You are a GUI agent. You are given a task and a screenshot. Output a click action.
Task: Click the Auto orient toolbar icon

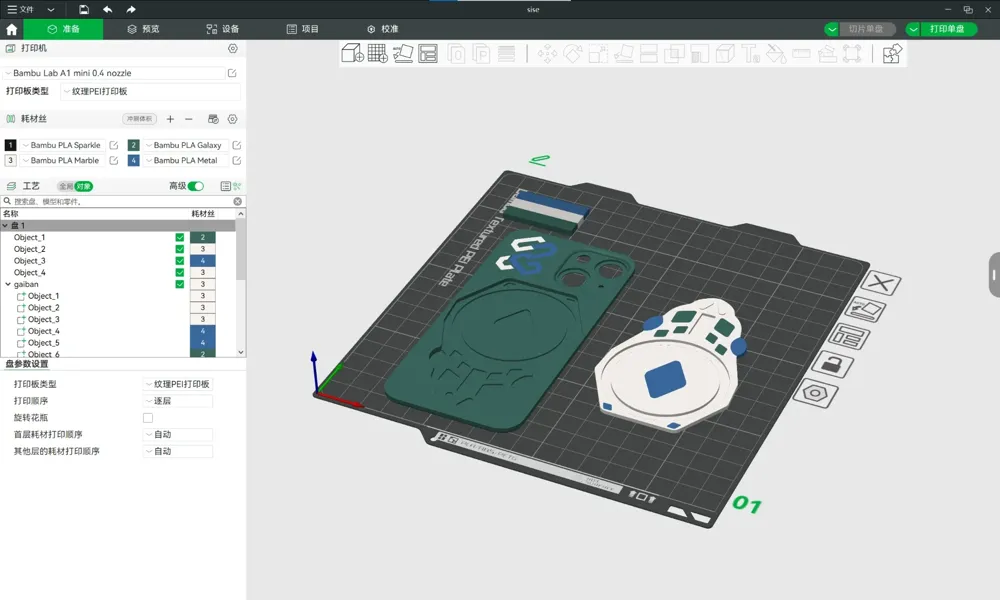[x=403, y=53]
